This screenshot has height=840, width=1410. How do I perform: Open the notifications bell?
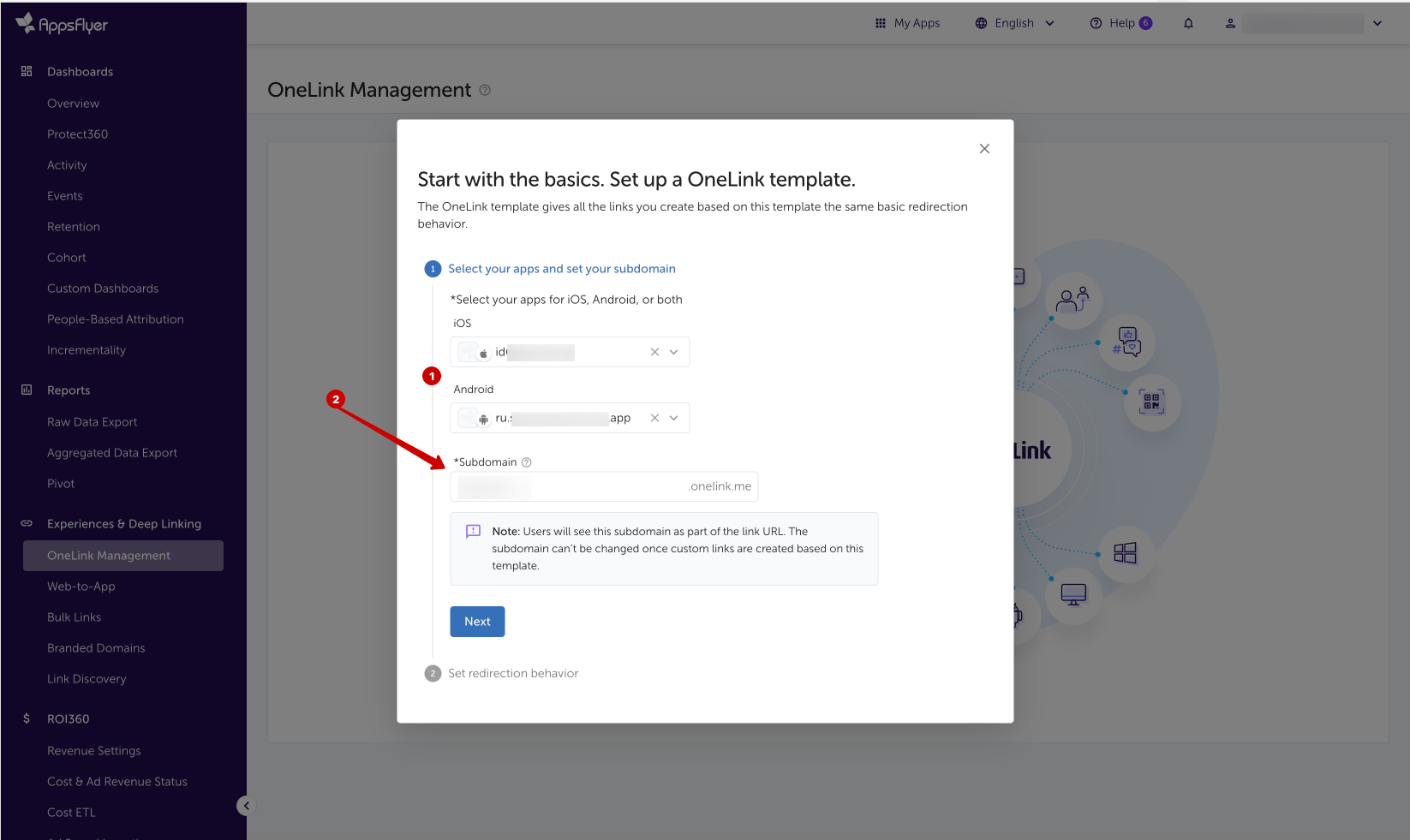1188,23
